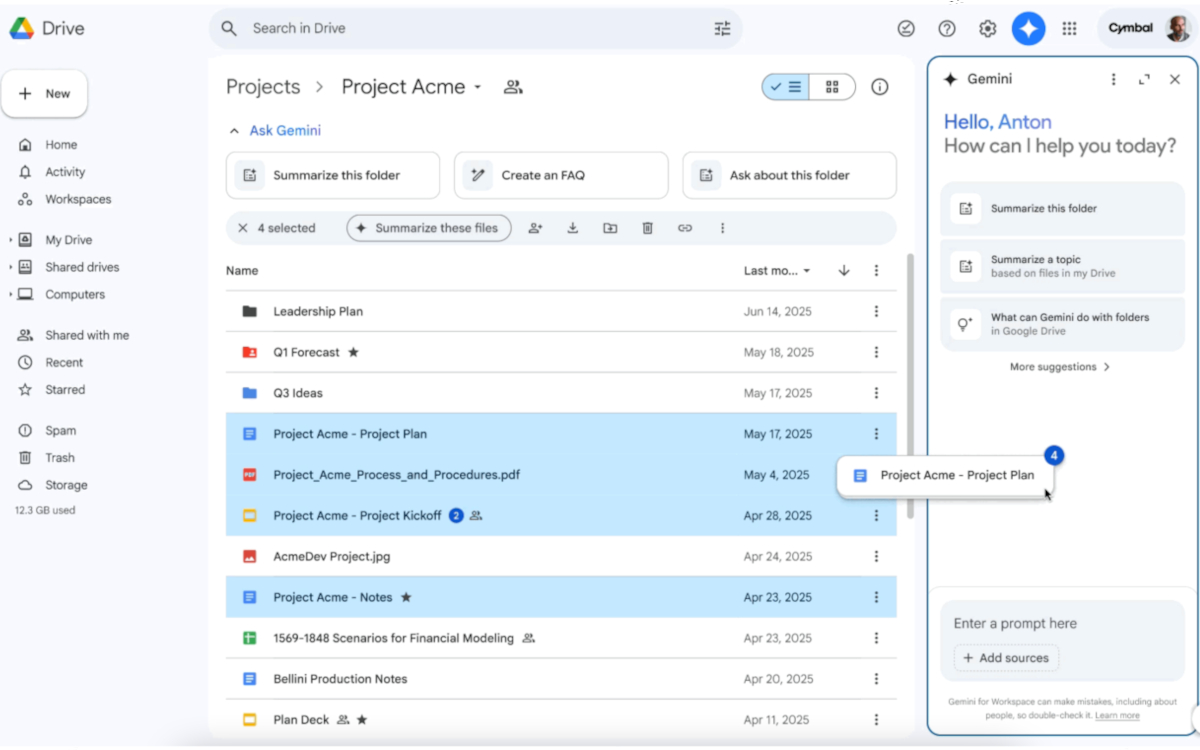Open Workspaces in the sidebar
The image size is (1200, 750).
(x=77, y=199)
